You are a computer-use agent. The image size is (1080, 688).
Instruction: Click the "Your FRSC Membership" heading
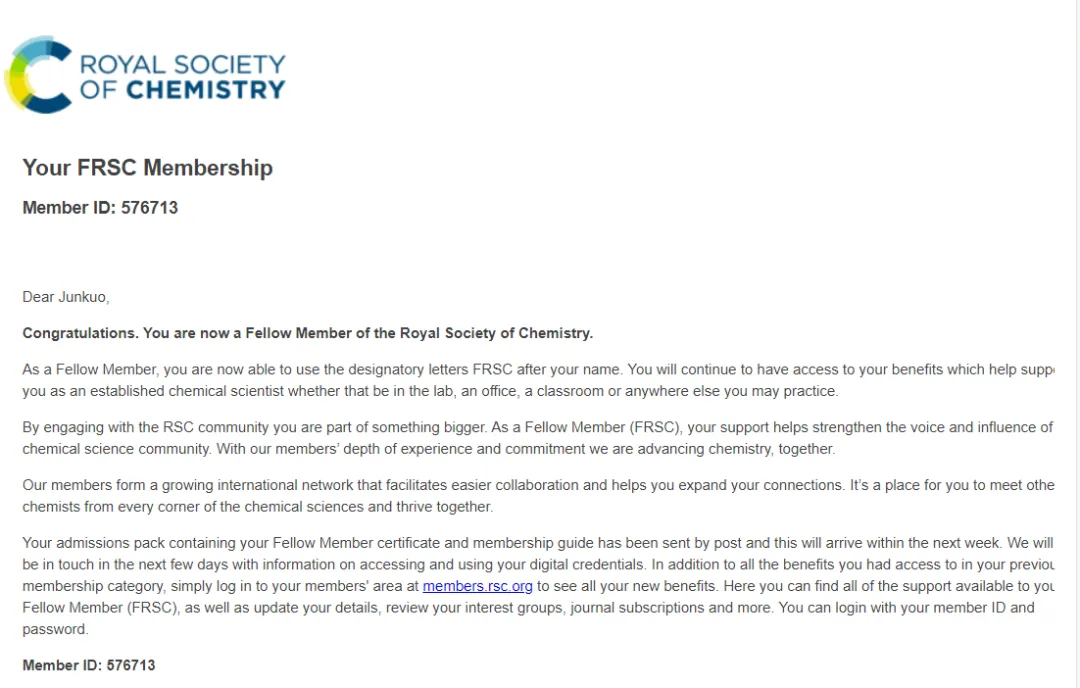(x=147, y=167)
